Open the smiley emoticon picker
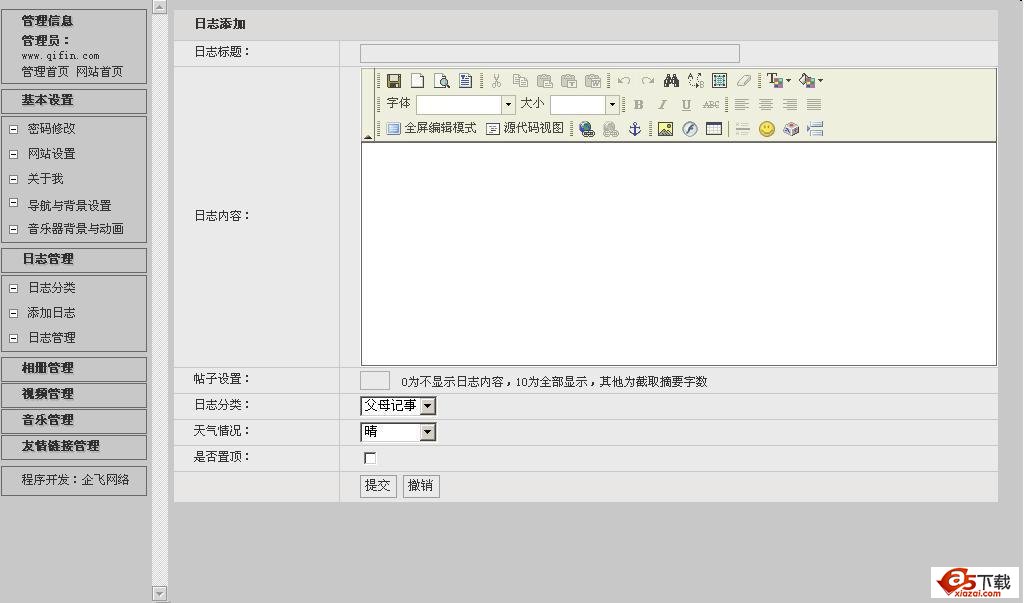The image size is (1024, 603). (767, 129)
